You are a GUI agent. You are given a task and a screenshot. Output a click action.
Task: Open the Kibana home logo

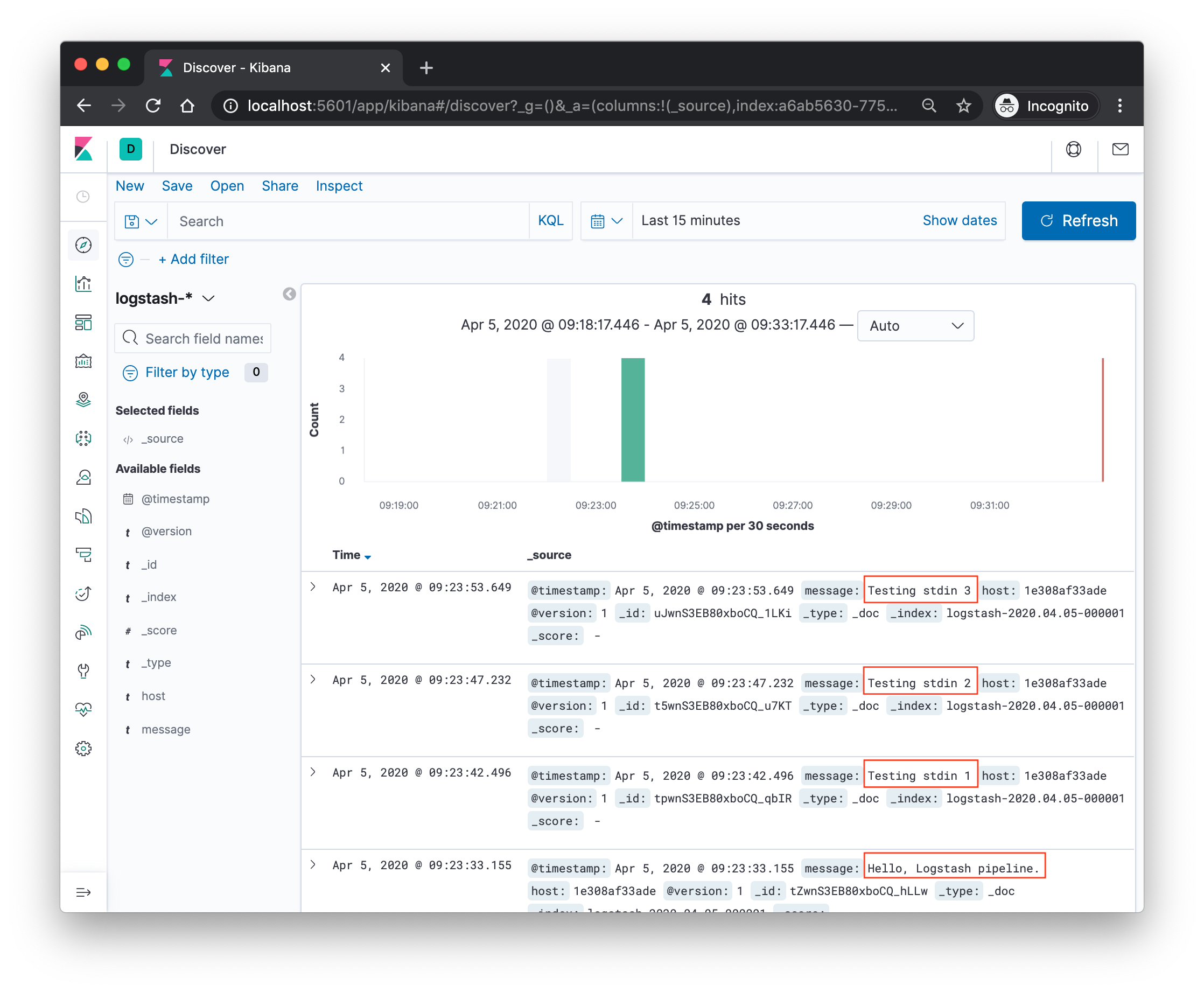tap(83, 149)
